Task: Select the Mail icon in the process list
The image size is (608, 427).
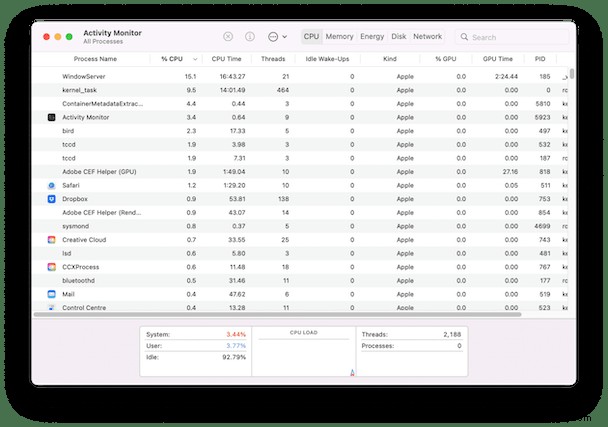Action: click(51, 294)
